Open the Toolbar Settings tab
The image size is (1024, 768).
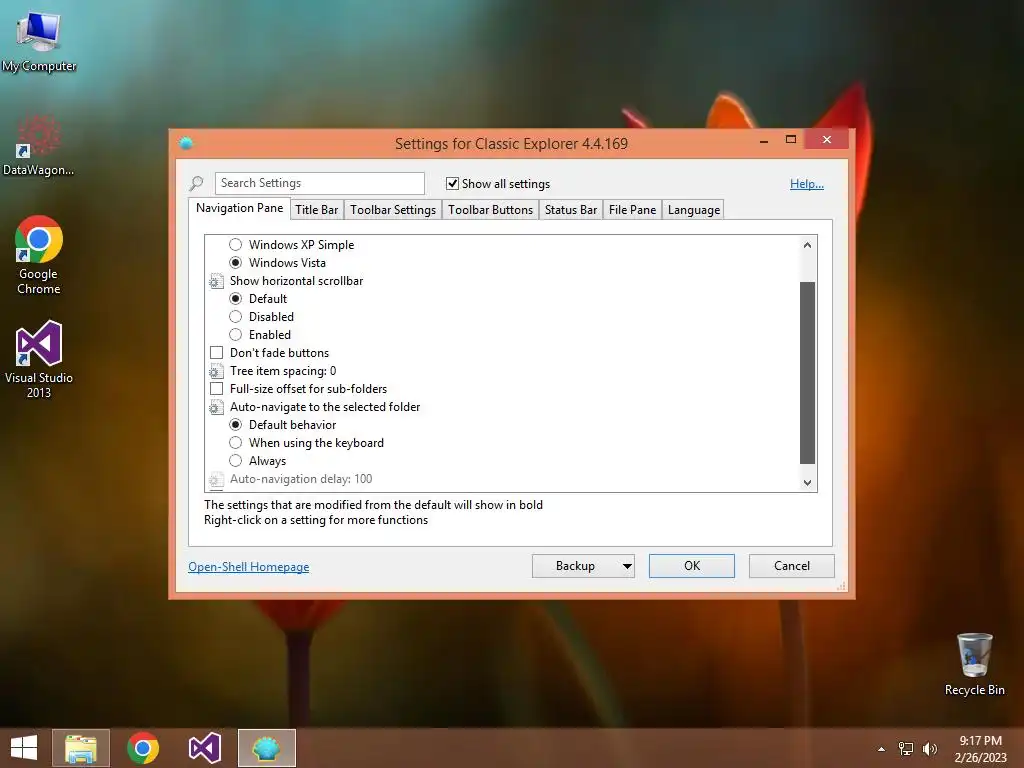(x=392, y=210)
